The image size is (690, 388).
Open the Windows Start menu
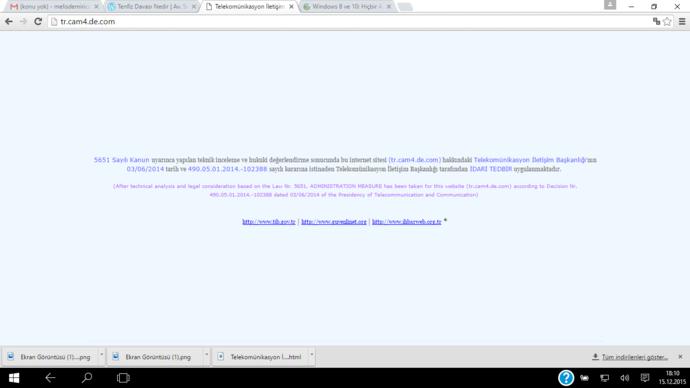(x=14, y=378)
